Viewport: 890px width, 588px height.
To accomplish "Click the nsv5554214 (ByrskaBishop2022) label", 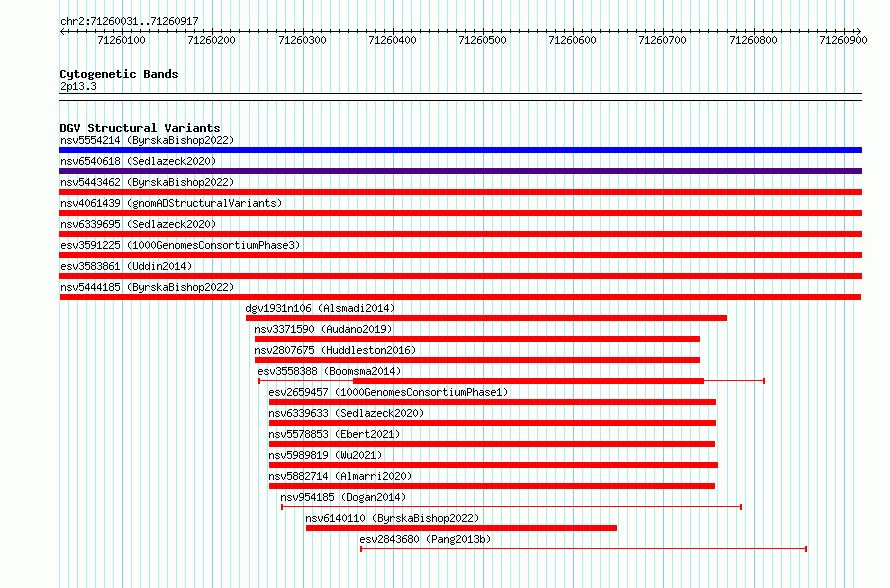I will point(147,140).
